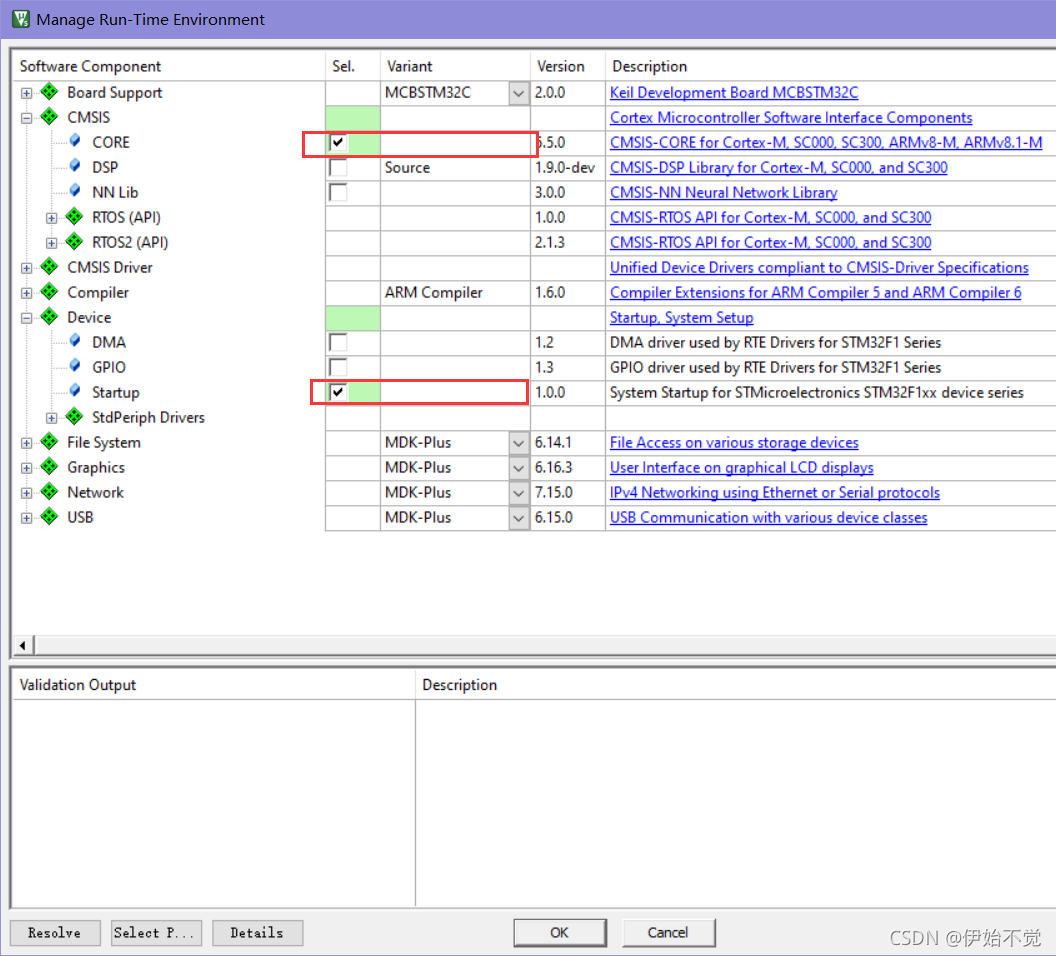
Task: Open File Access on various storage devices link
Action: [734, 443]
